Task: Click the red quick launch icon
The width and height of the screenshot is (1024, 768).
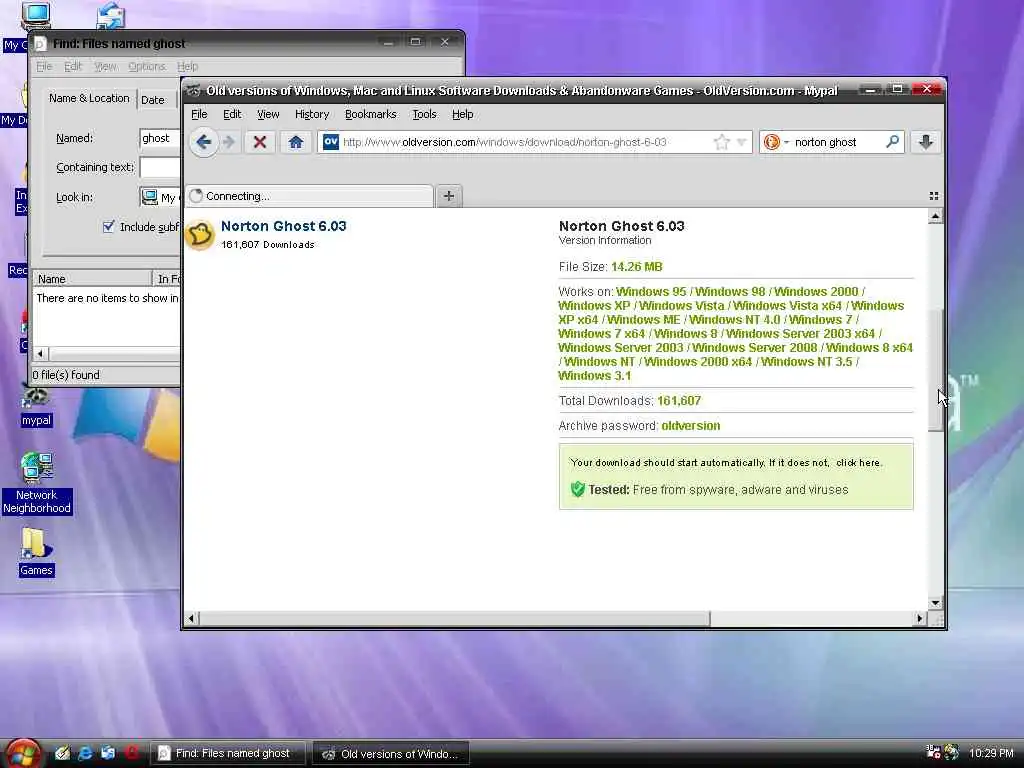Action: tap(133, 753)
